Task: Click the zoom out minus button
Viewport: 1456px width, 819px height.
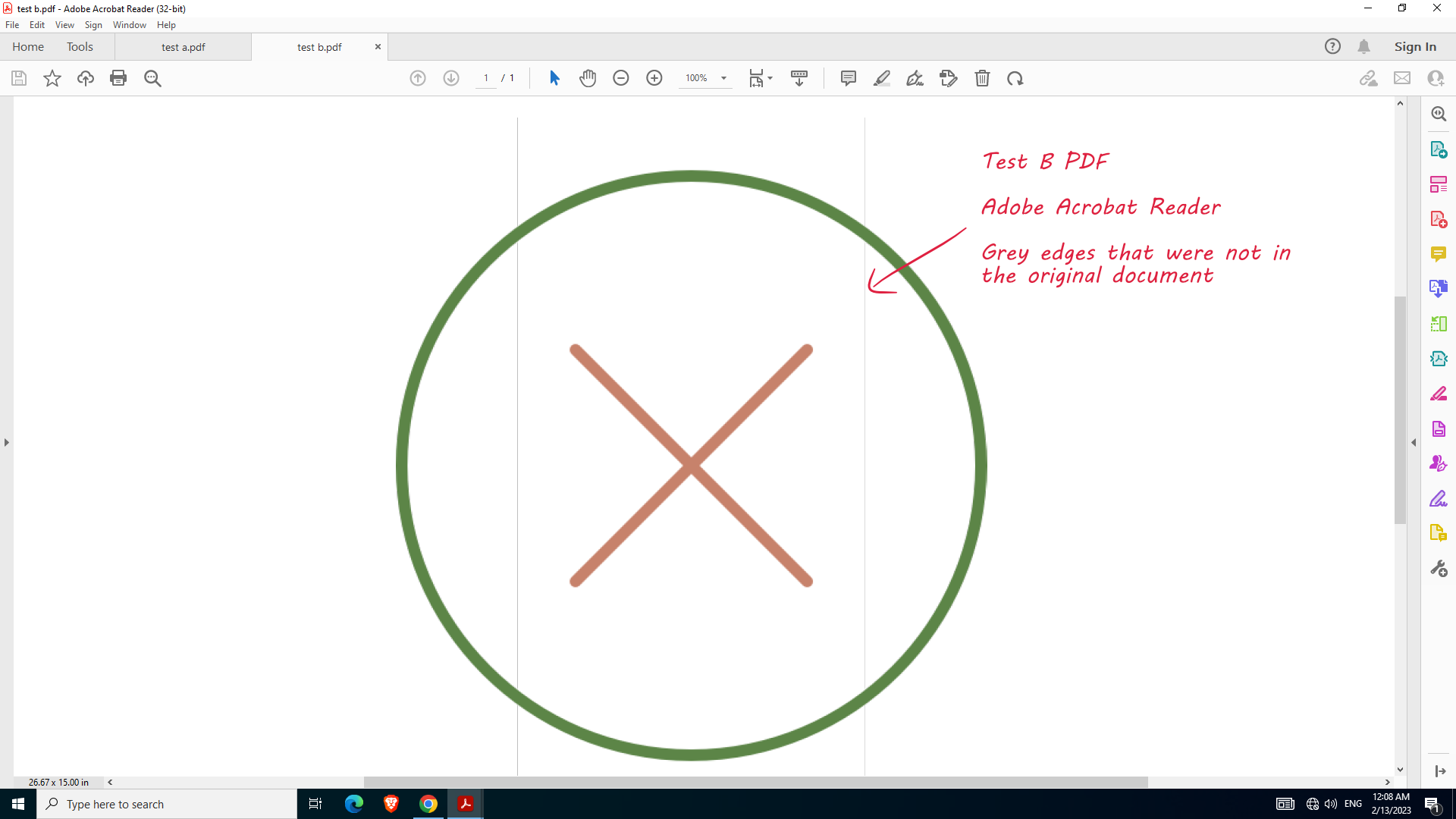Action: pyautogui.click(x=621, y=78)
